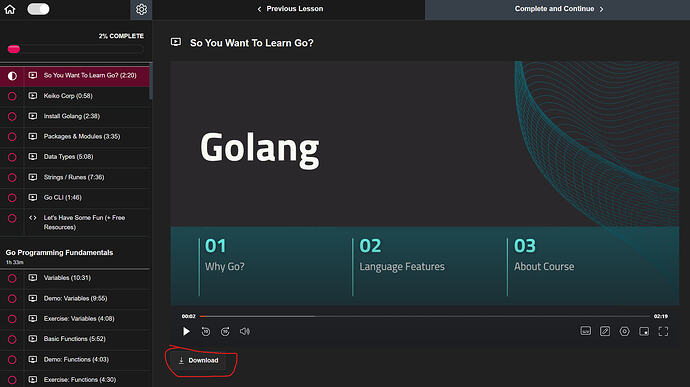Click the Golang video slide
690x387 pixels.
(x=425, y=183)
